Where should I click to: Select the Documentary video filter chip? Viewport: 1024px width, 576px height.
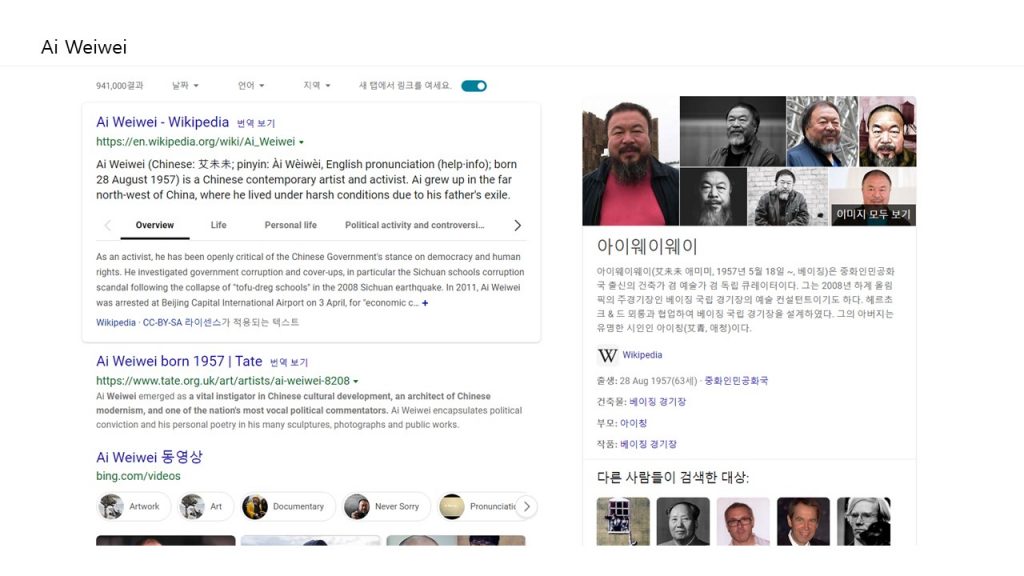point(287,507)
